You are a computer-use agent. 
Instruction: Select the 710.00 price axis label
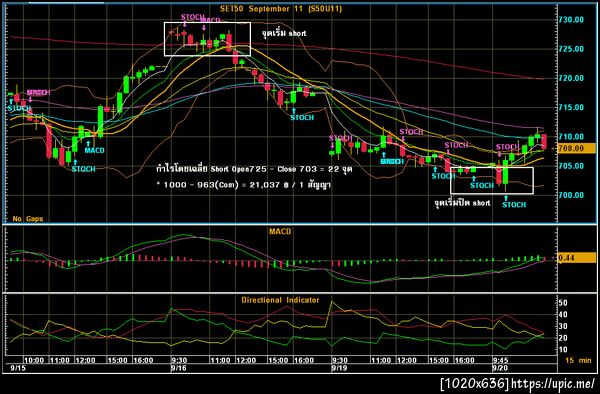point(571,137)
